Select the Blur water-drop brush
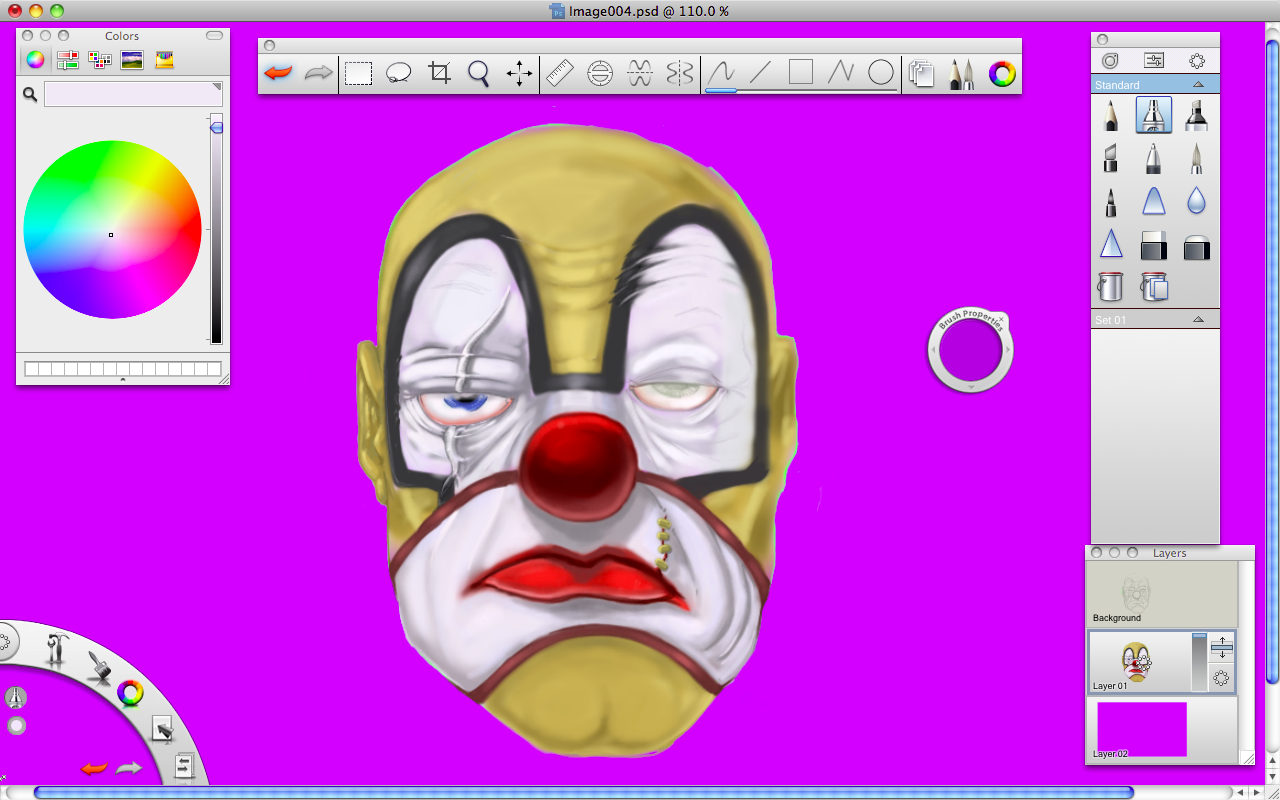 [x=1196, y=201]
